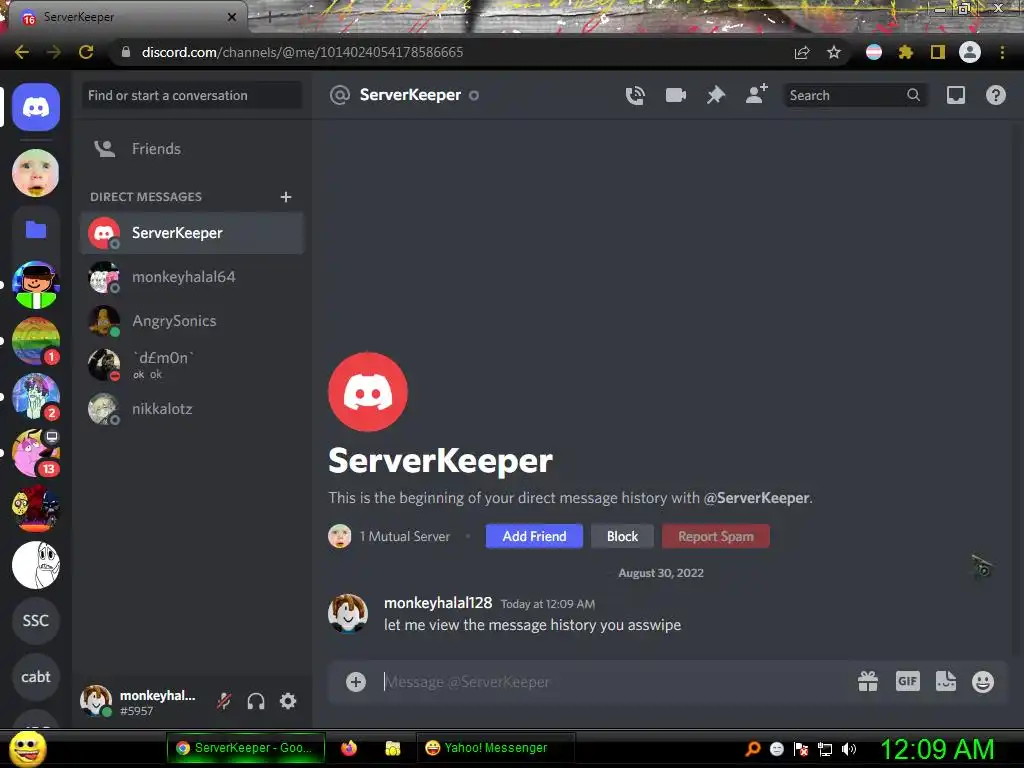Image resolution: width=1024 pixels, height=768 pixels.
Task: Show pinned messages in this DM
Action: click(716, 95)
